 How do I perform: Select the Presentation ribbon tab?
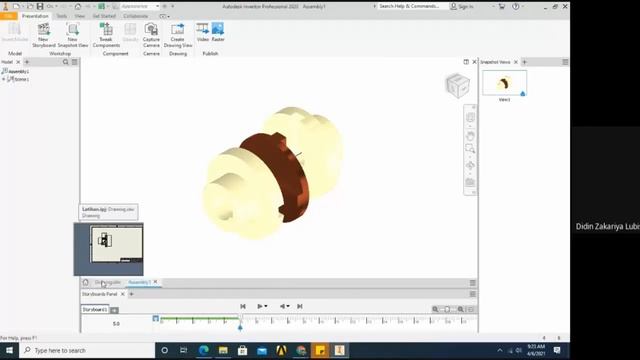[x=35, y=16]
